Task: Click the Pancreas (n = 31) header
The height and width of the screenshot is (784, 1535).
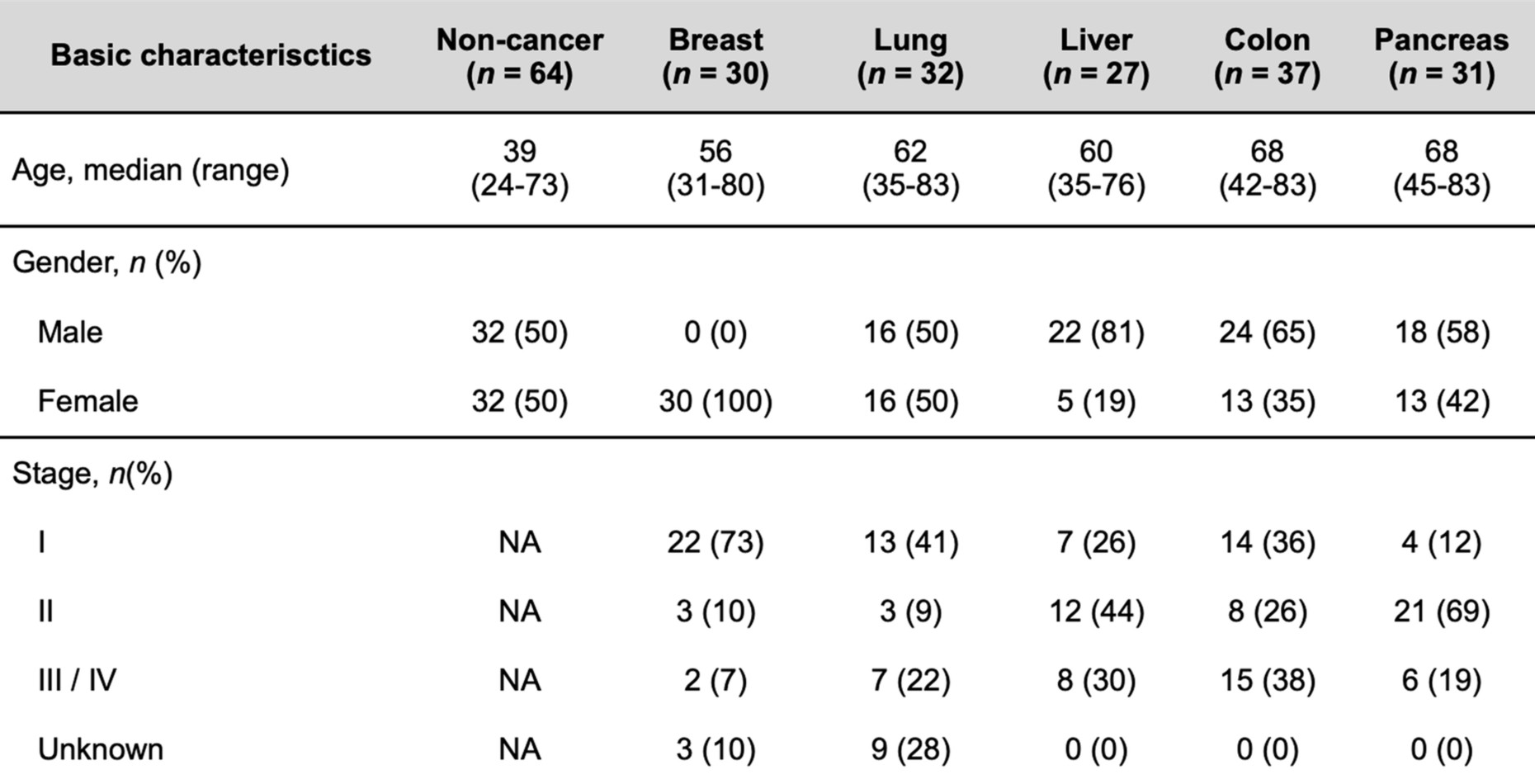Action: click(x=1441, y=56)
